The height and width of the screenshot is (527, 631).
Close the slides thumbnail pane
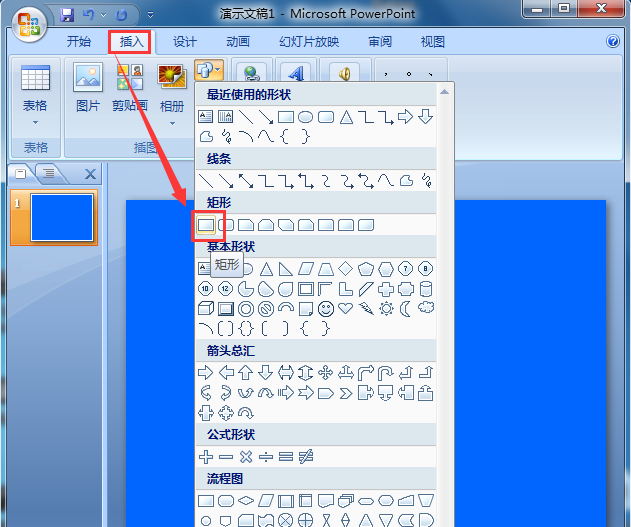pos(90,174)
